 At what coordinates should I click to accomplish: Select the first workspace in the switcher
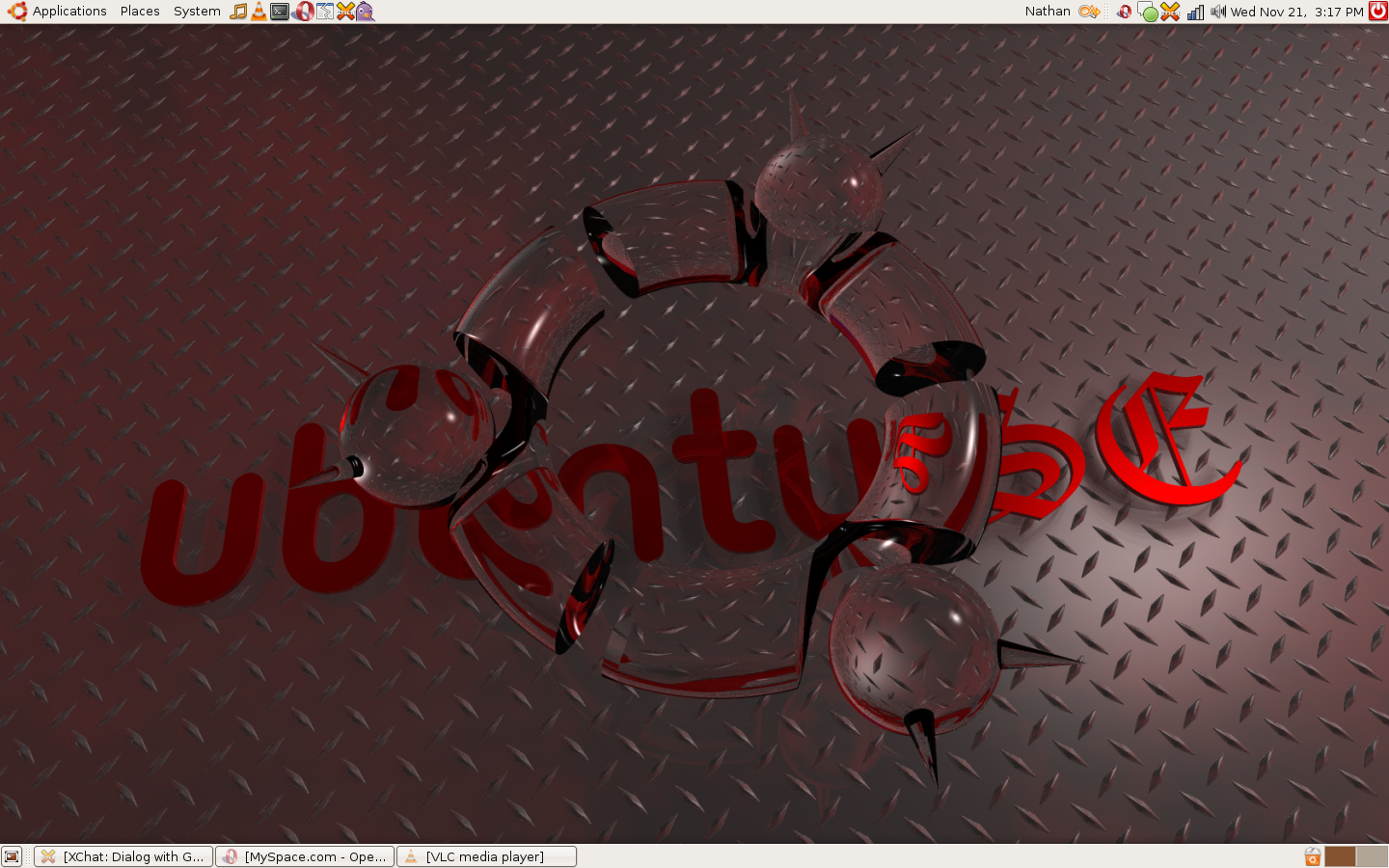pos(1340,856)
